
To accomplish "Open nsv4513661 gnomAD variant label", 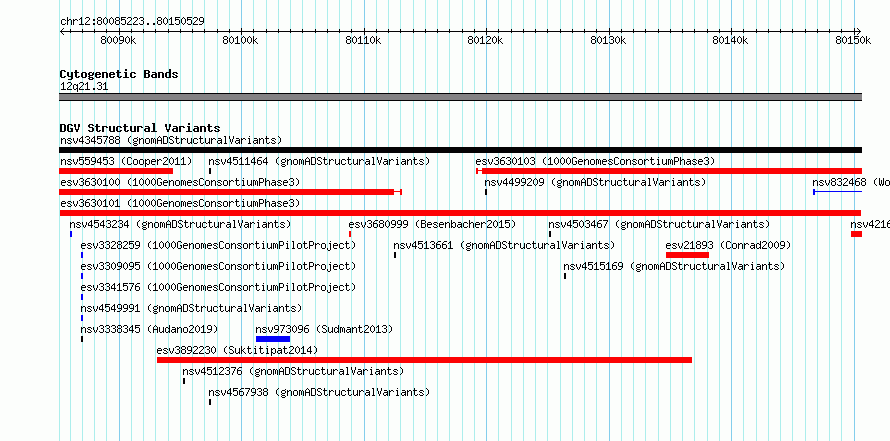I will pos(504,245).
